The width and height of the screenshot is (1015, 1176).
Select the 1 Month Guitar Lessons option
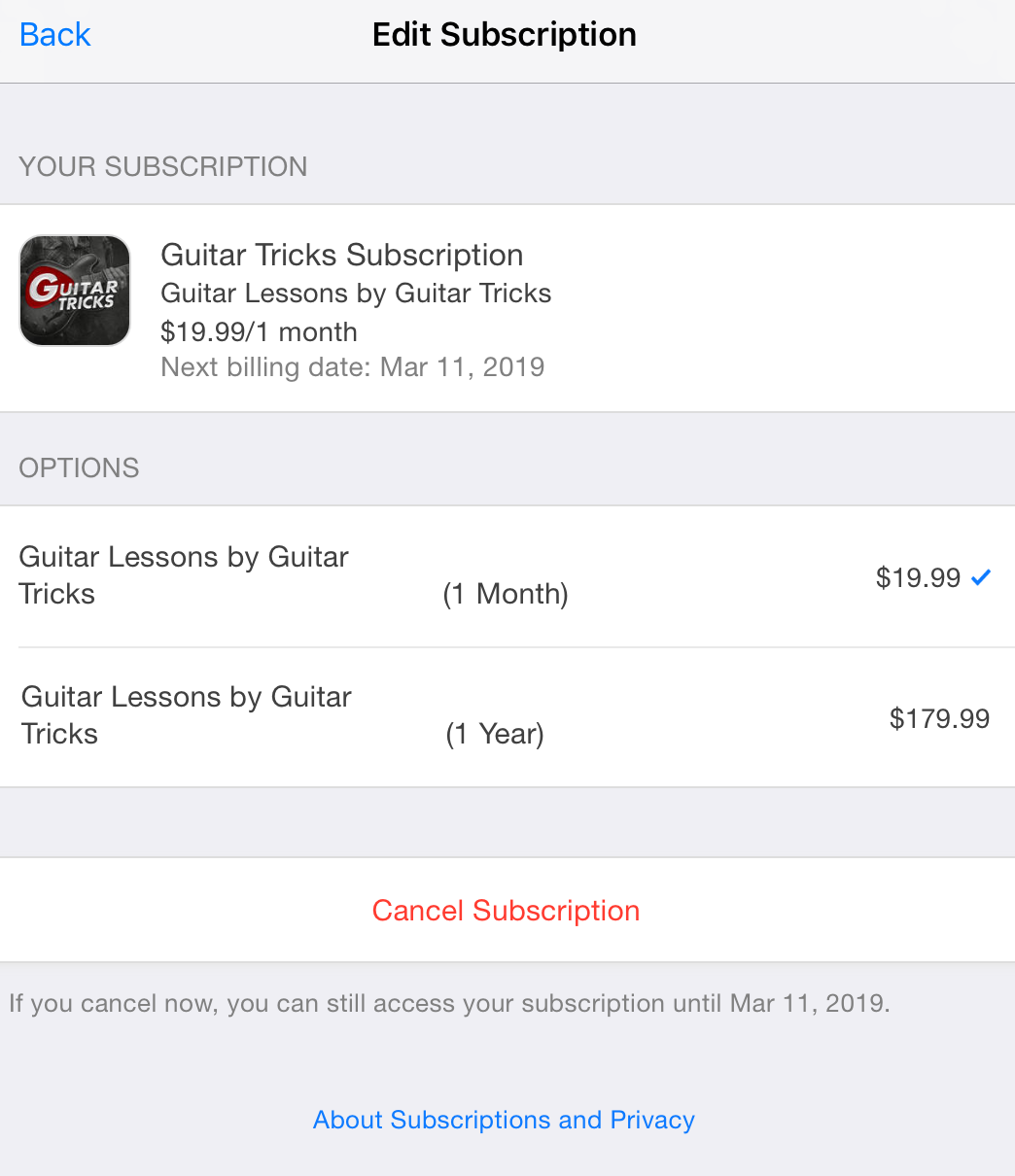(x=507, y=576)
